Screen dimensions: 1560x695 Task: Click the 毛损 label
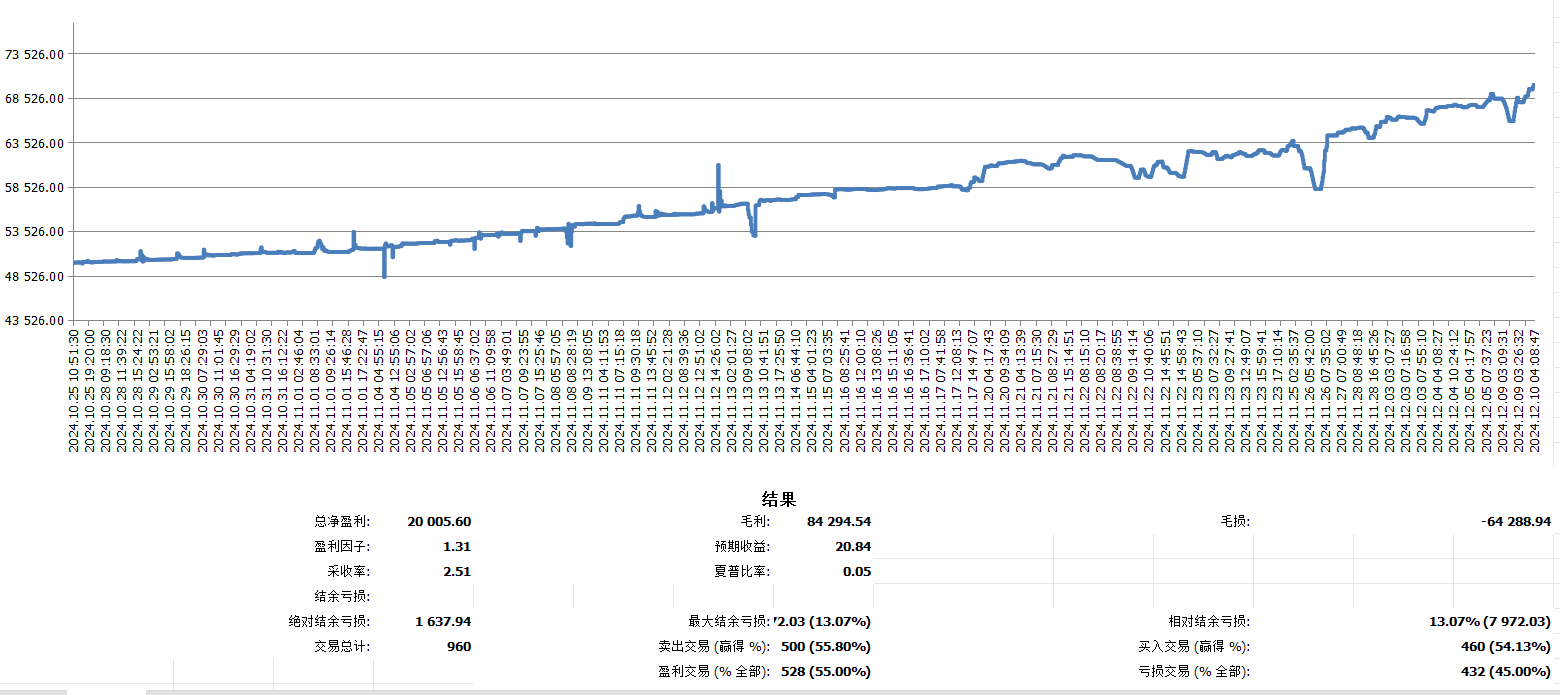1235,521
